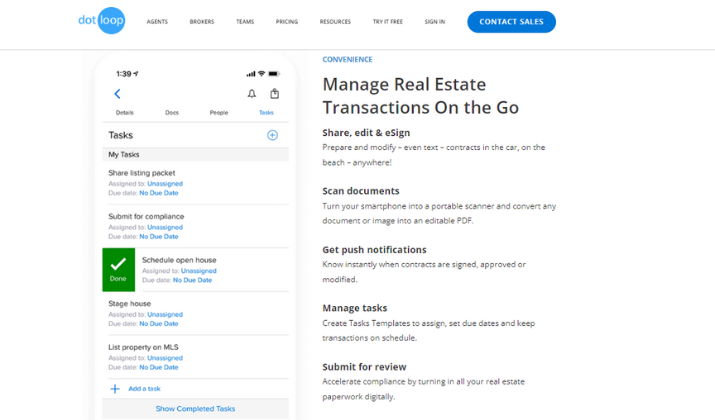Switch to the Details tab
This screenshot has width=715, height=420.
124,113
